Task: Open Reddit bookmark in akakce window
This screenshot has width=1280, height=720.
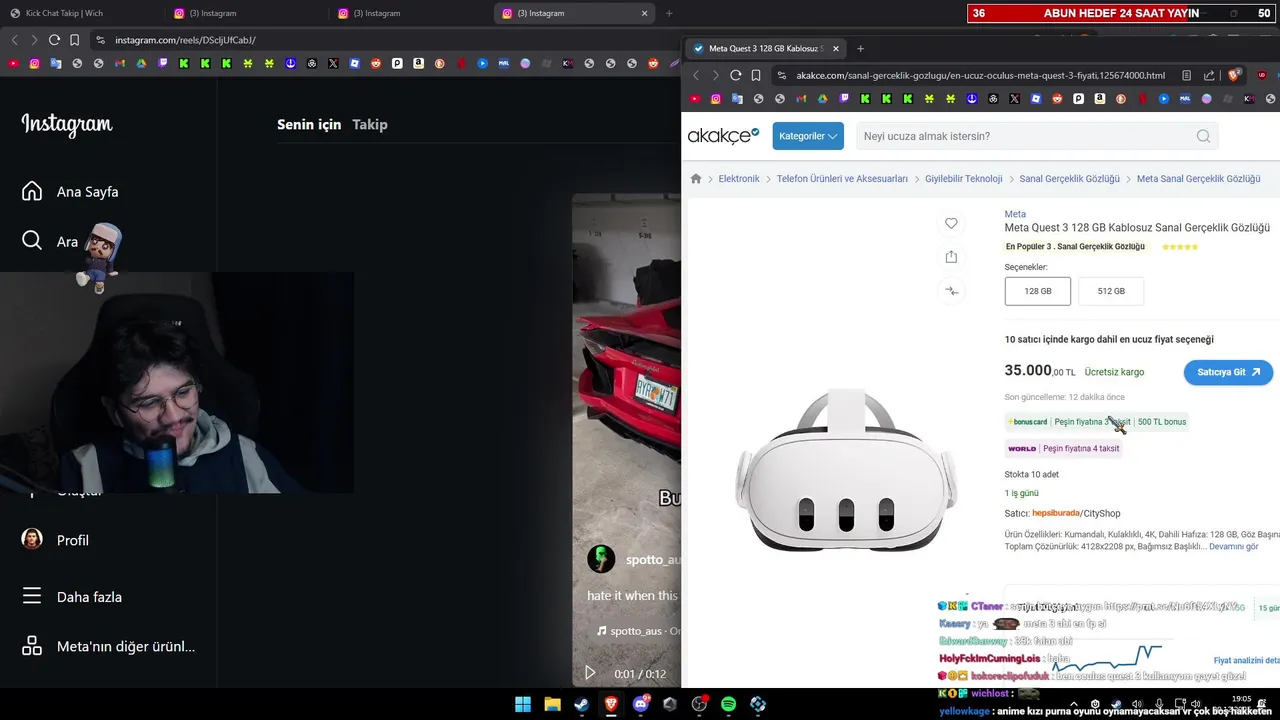Action: pyautogui.click(x=1057, y=99)
